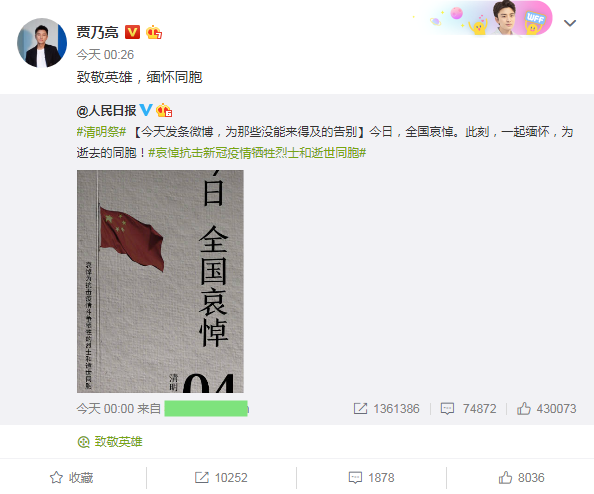The width and height of the screenshot is (594, 494).
Task: Open the #清明祭# hashtag topic
Action: (101, 132)
